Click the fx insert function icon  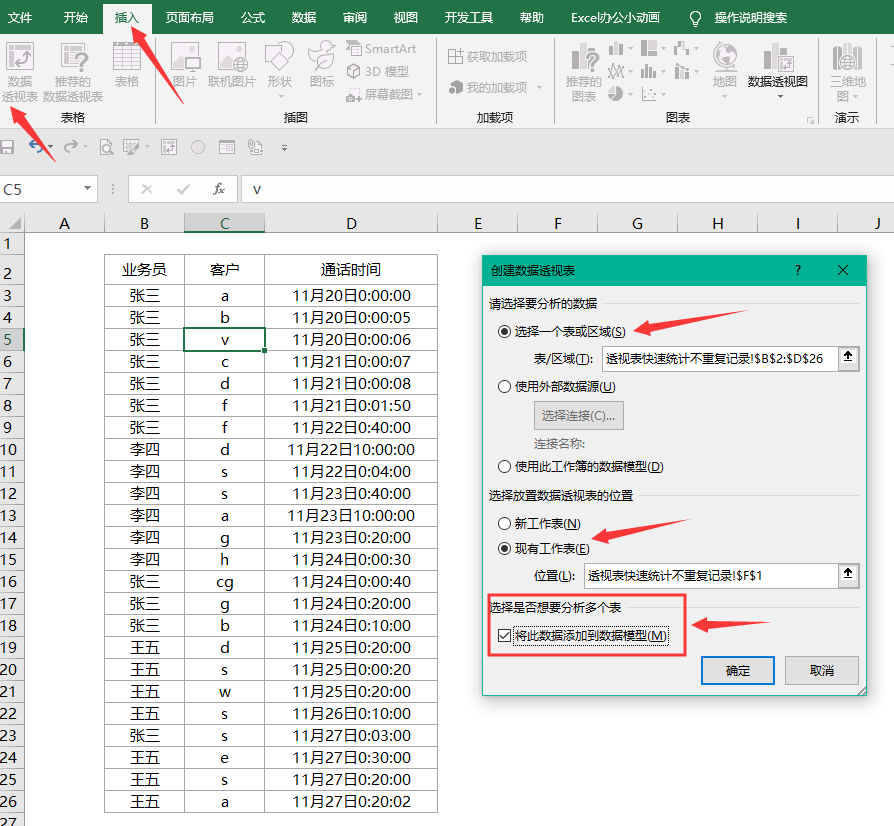(x=219, y=189)
